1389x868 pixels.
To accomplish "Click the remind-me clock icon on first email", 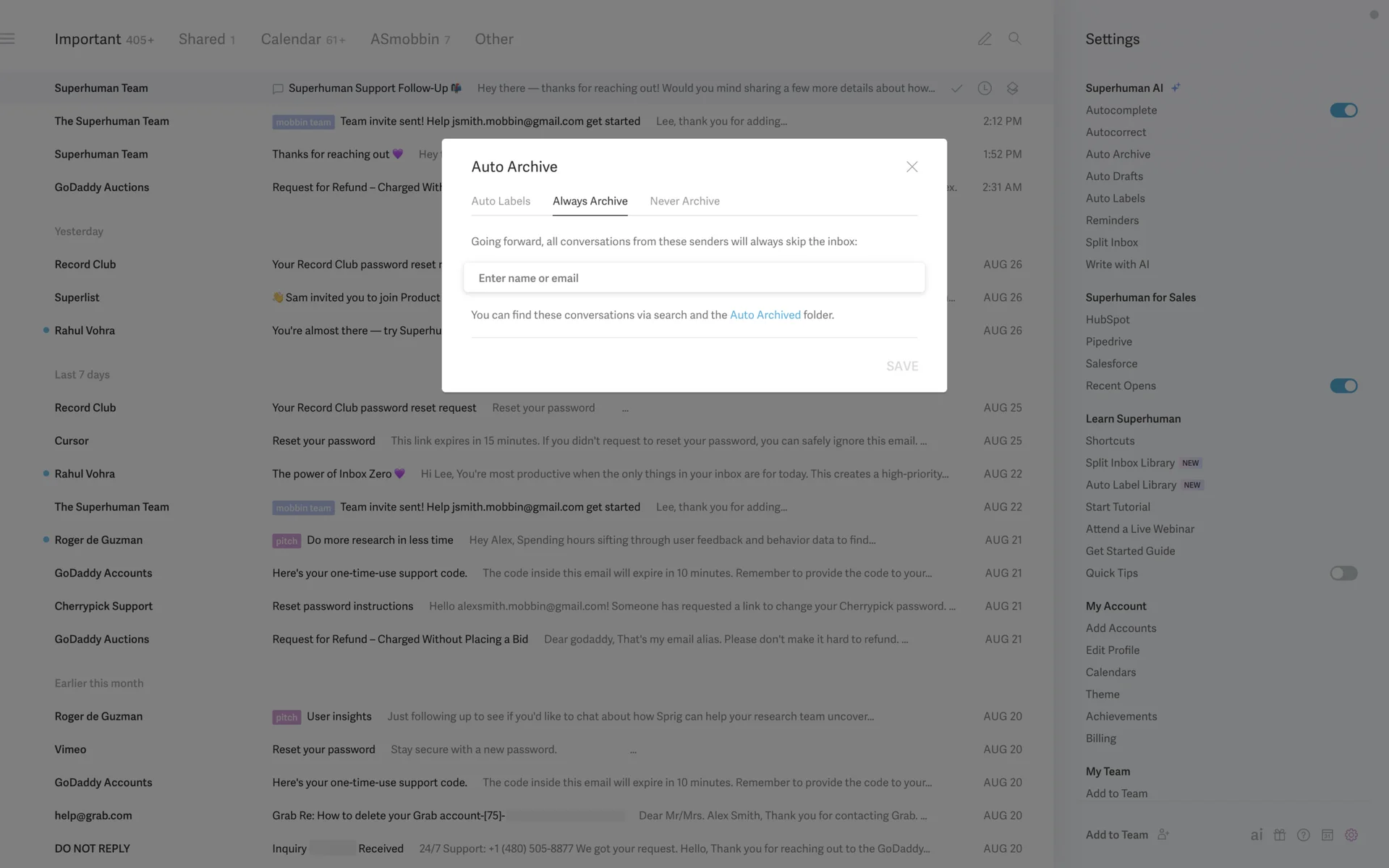I will click(x=984, y=88).
